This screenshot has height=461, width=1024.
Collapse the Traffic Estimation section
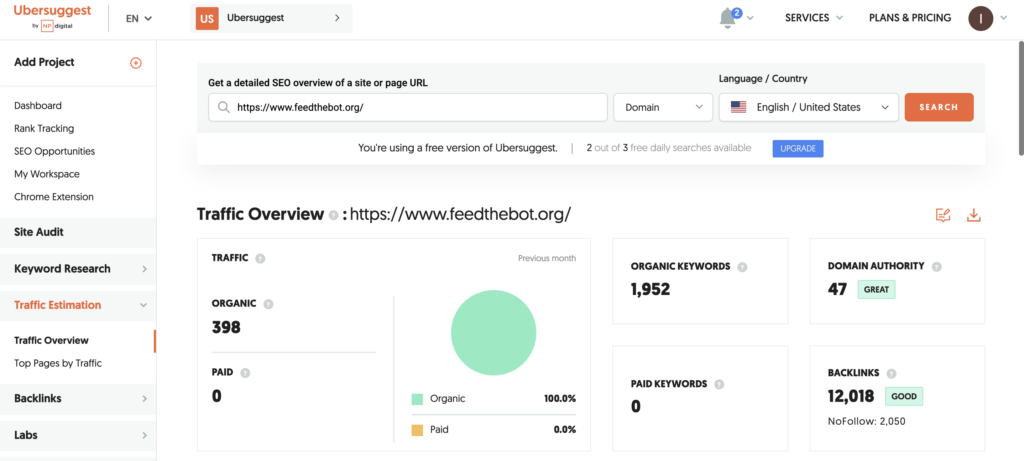[x=78, y=305]
